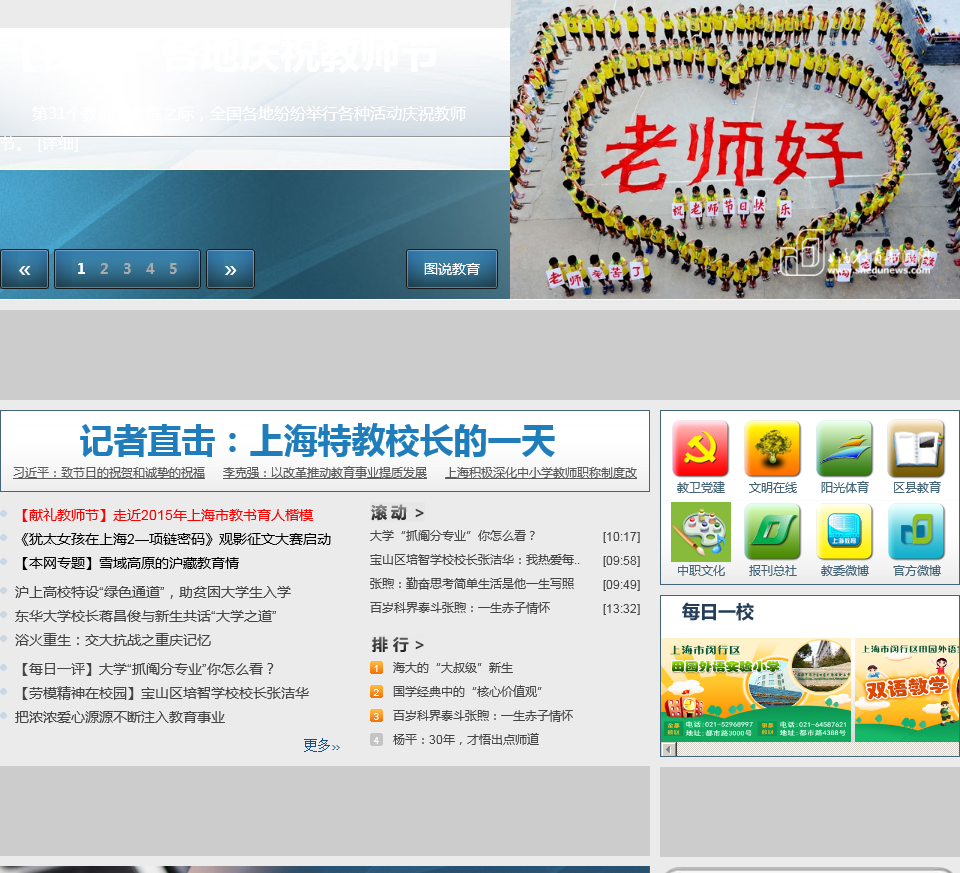Screen dimensions: 960x873
Task: Click the orange rank badge number 2
Action: [x=377, y=692]
